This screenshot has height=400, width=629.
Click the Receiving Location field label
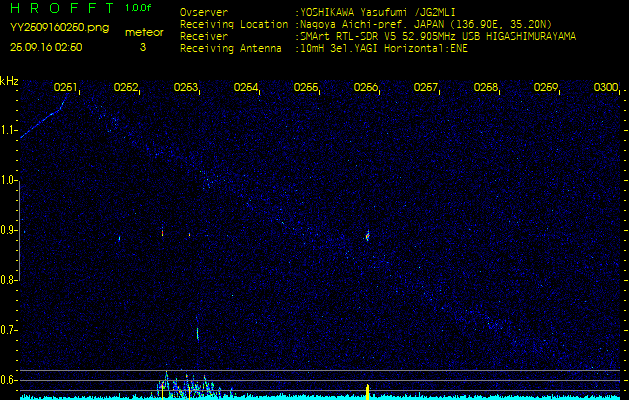(x=234, y=24)
